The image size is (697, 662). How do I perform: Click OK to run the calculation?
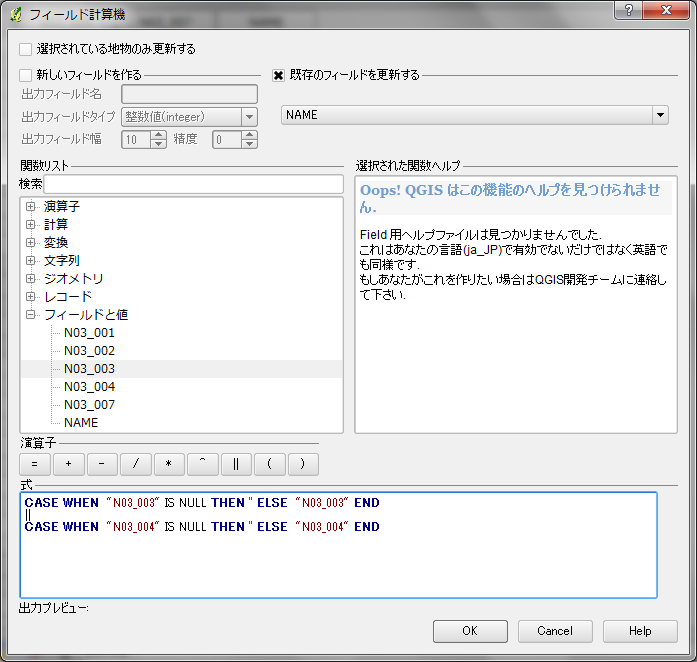(469, 631)
